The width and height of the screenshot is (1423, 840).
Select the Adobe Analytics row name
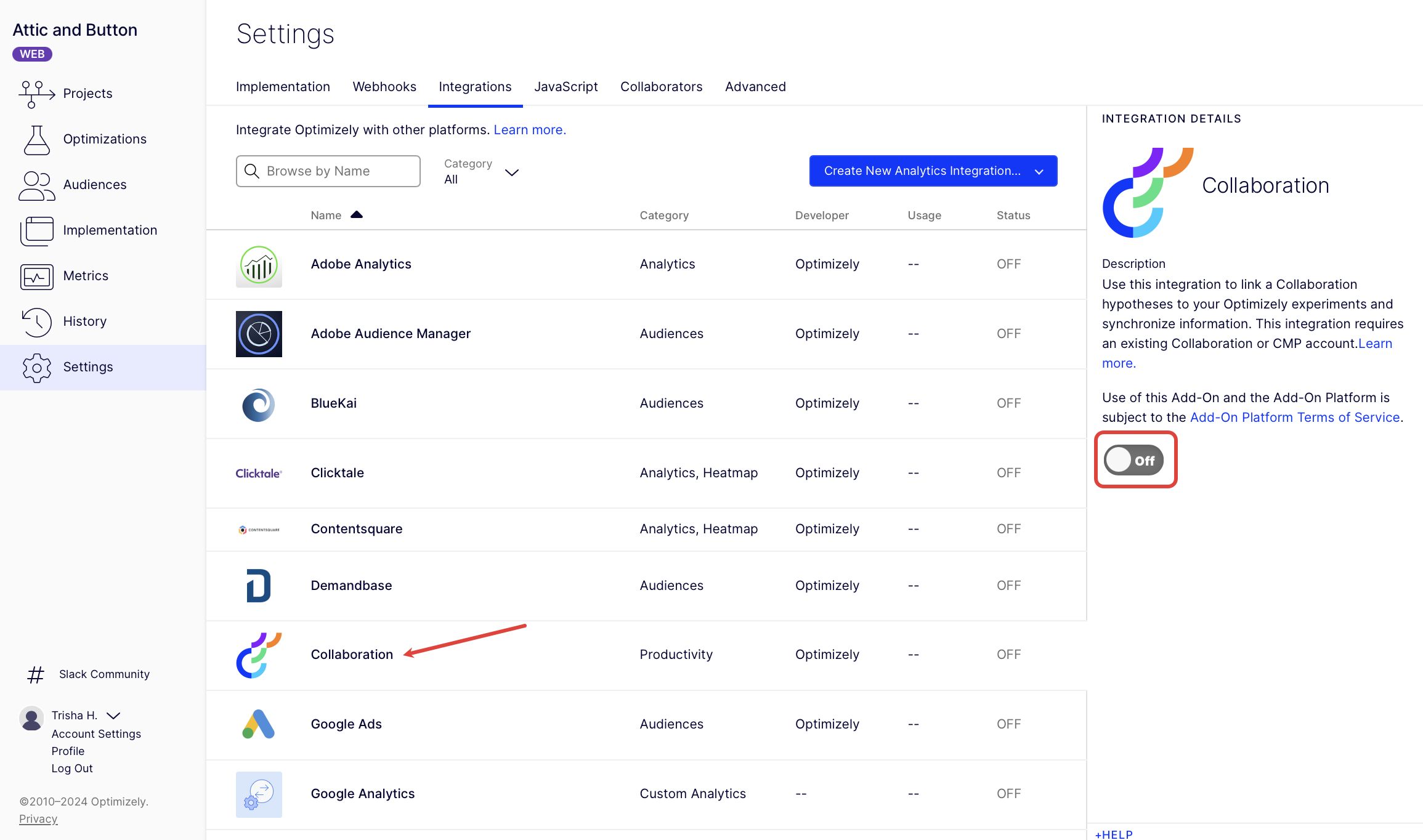(361, 264)
